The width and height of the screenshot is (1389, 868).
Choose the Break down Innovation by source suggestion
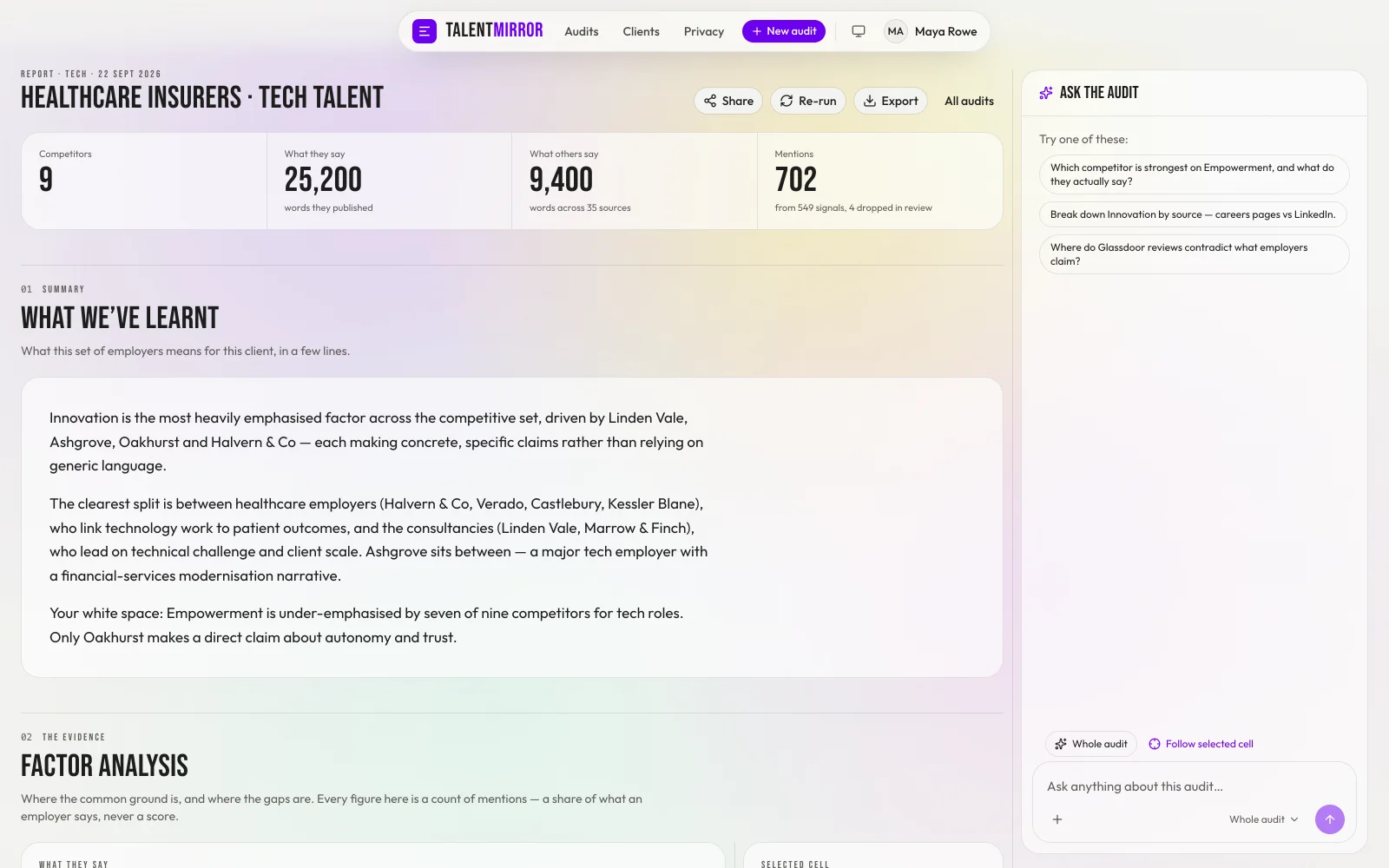[1193, 214]
